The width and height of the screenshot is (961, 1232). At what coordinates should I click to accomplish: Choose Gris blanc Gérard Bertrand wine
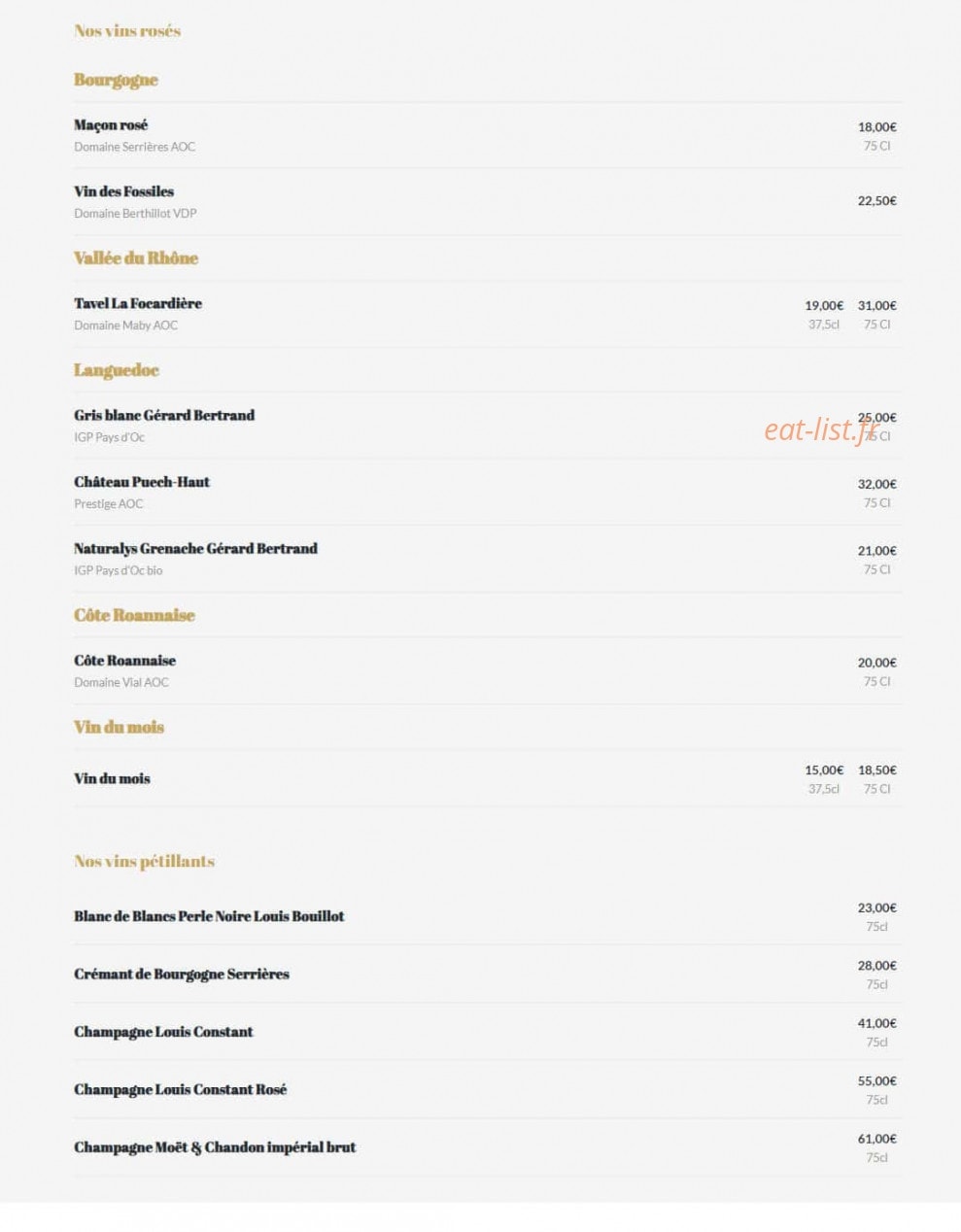(164, 416)
